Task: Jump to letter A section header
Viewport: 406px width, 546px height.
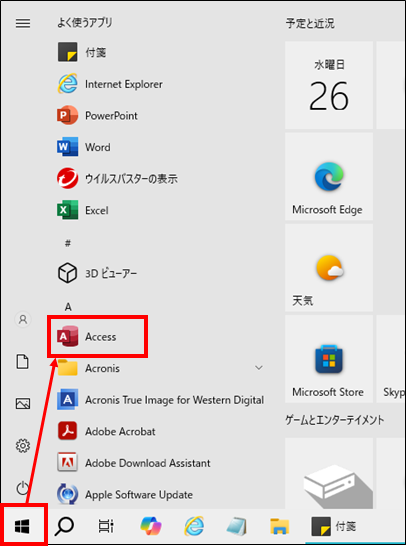Action: click(x=68, y=307)
